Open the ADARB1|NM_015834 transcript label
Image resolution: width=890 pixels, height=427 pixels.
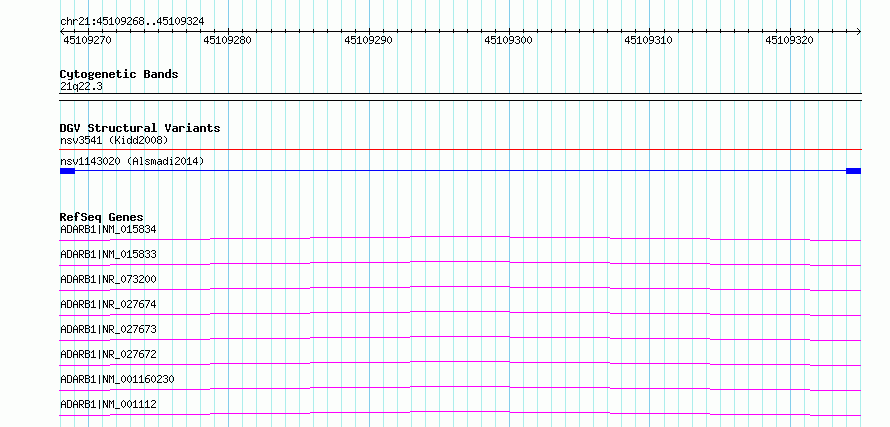point(108,229)
